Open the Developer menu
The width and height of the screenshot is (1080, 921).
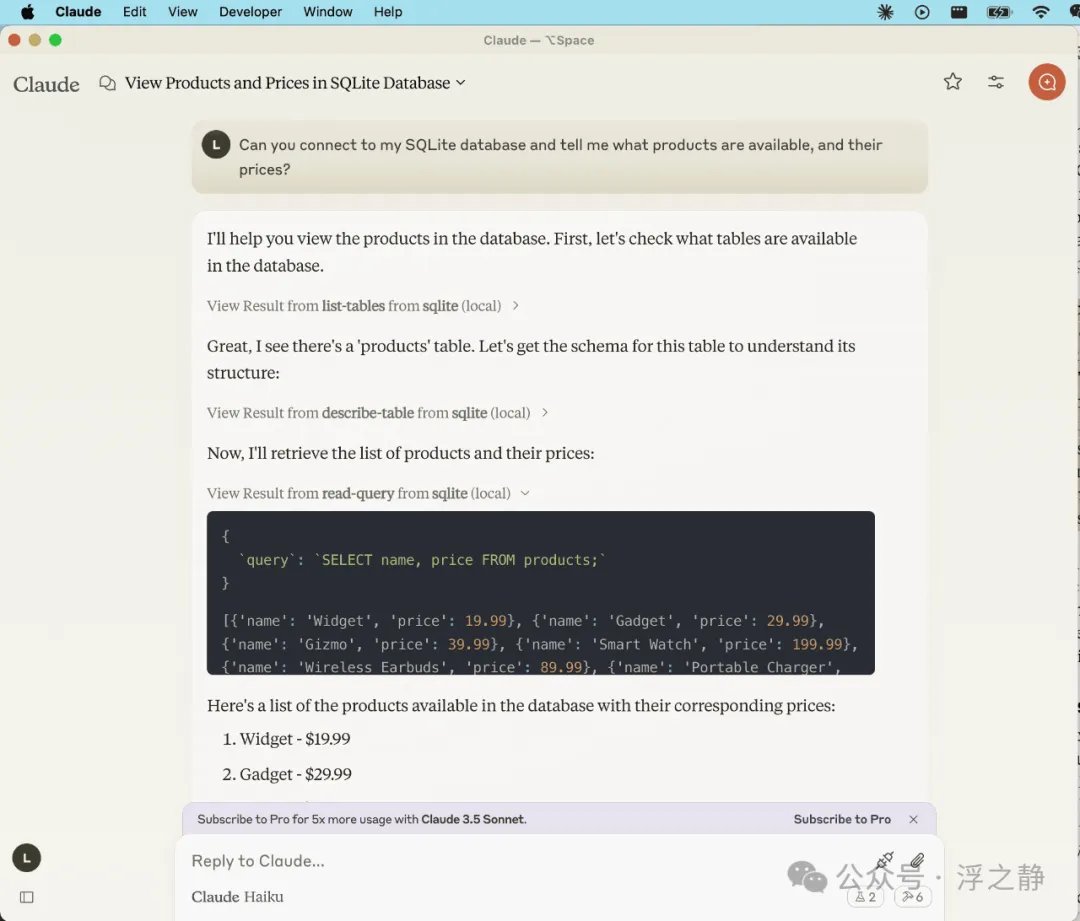[x=250, y=12]
